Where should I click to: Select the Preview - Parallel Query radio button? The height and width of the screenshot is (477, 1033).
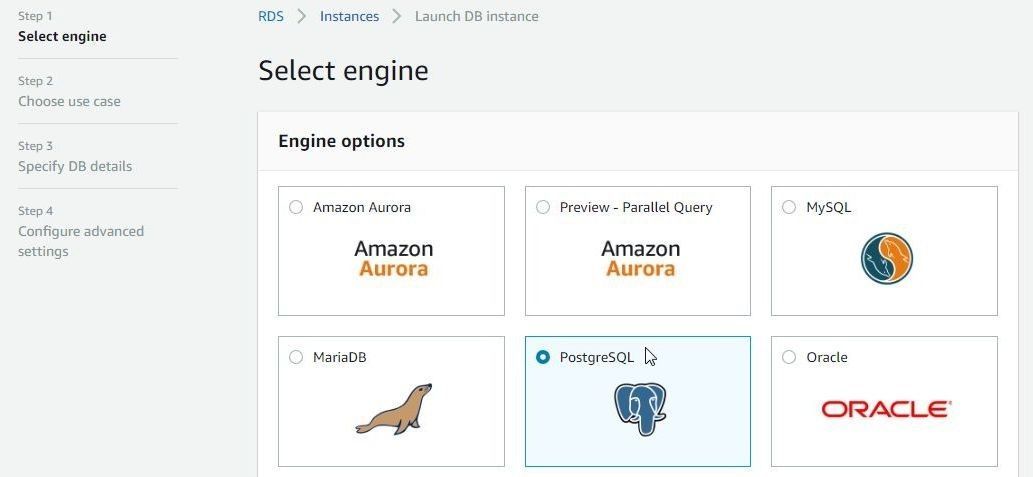pyautogui.click(x=543, y=207)
